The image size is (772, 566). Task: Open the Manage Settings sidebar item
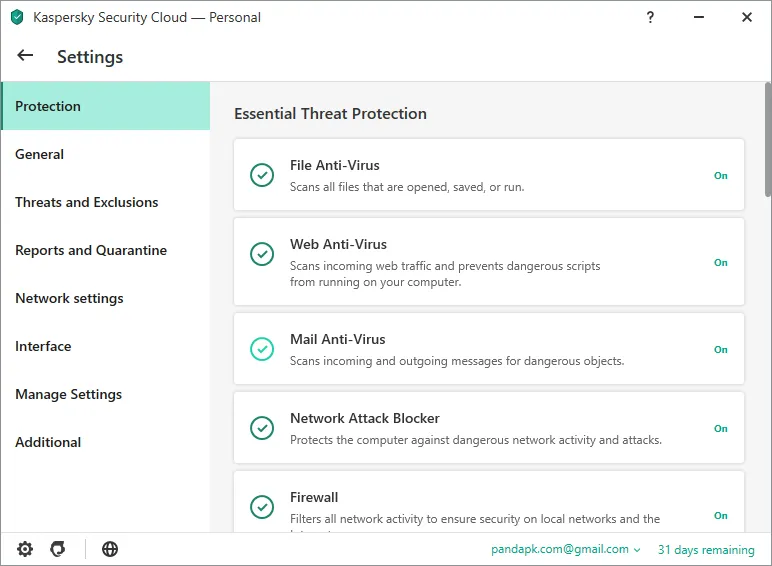click(x=69, y=394)
